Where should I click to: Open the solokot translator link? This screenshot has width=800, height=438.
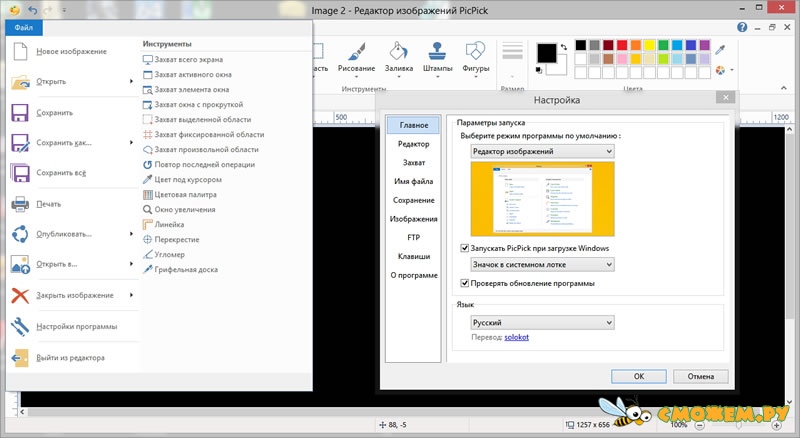click(516, 337)
